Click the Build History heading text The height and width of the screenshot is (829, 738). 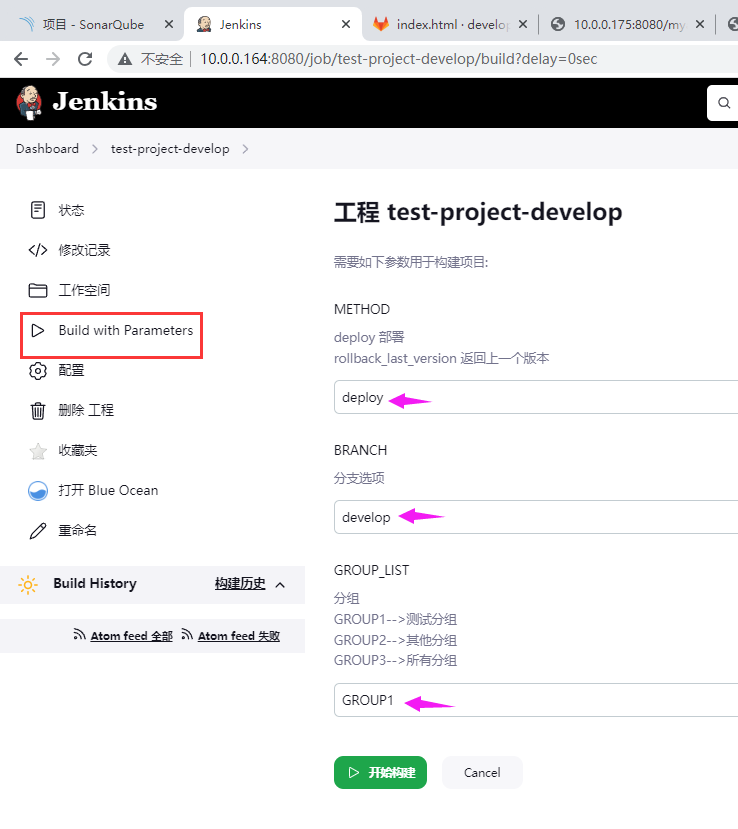[x=95, y=583]
